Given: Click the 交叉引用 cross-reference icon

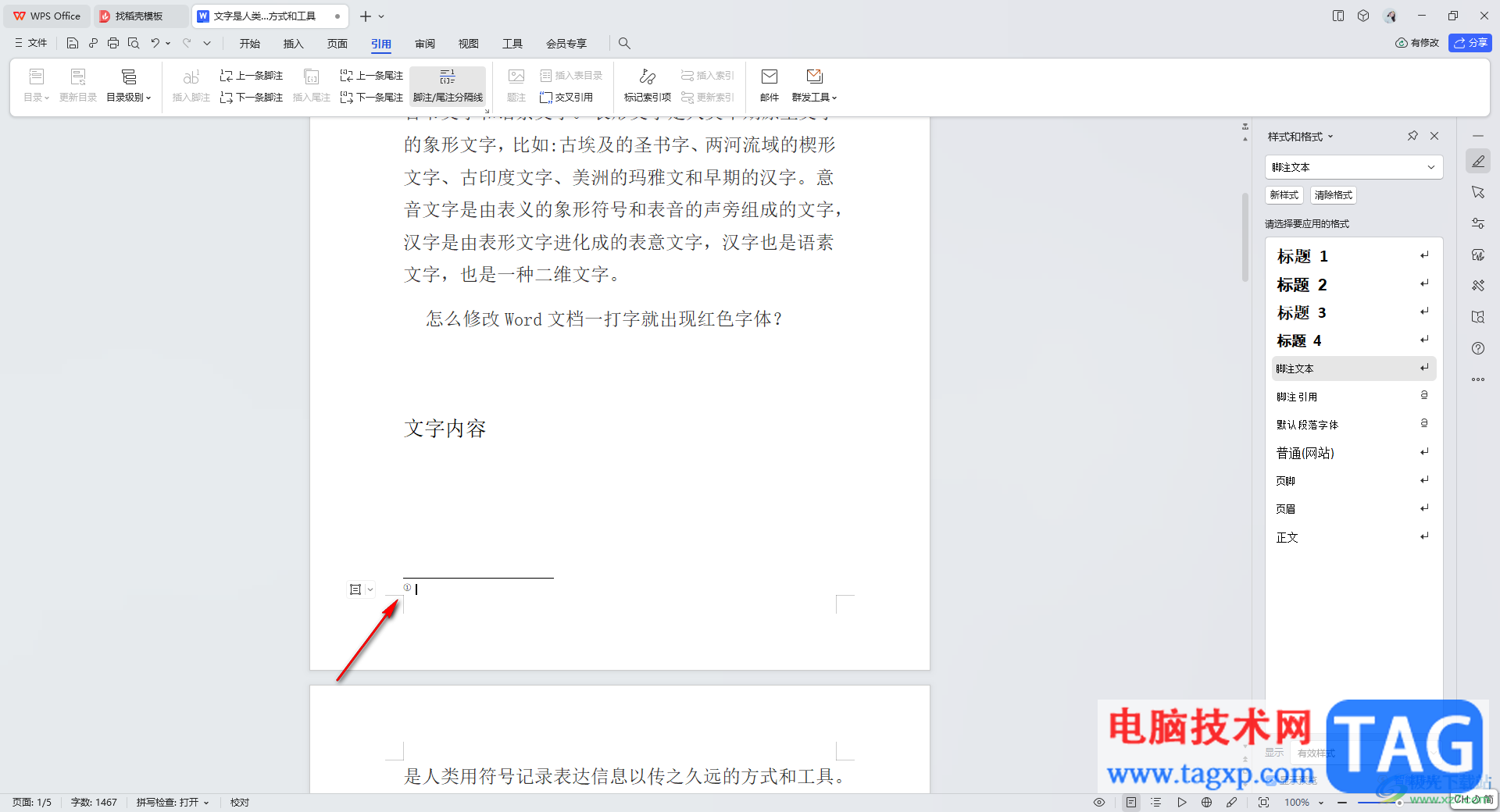Looking at the screenshot, I should tap(566, 97).
